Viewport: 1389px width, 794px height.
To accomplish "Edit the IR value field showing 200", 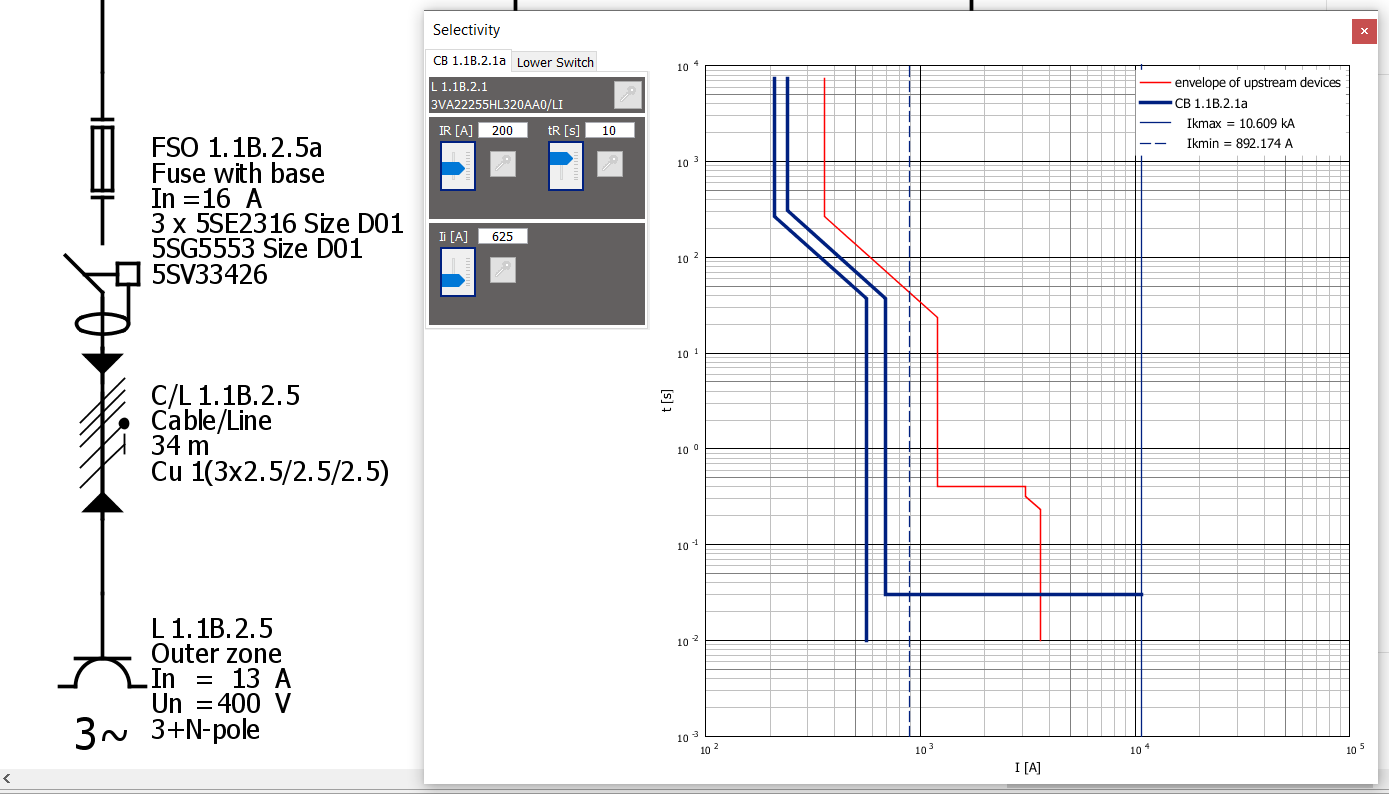I will pyautogui.click(x=502, y=129).
